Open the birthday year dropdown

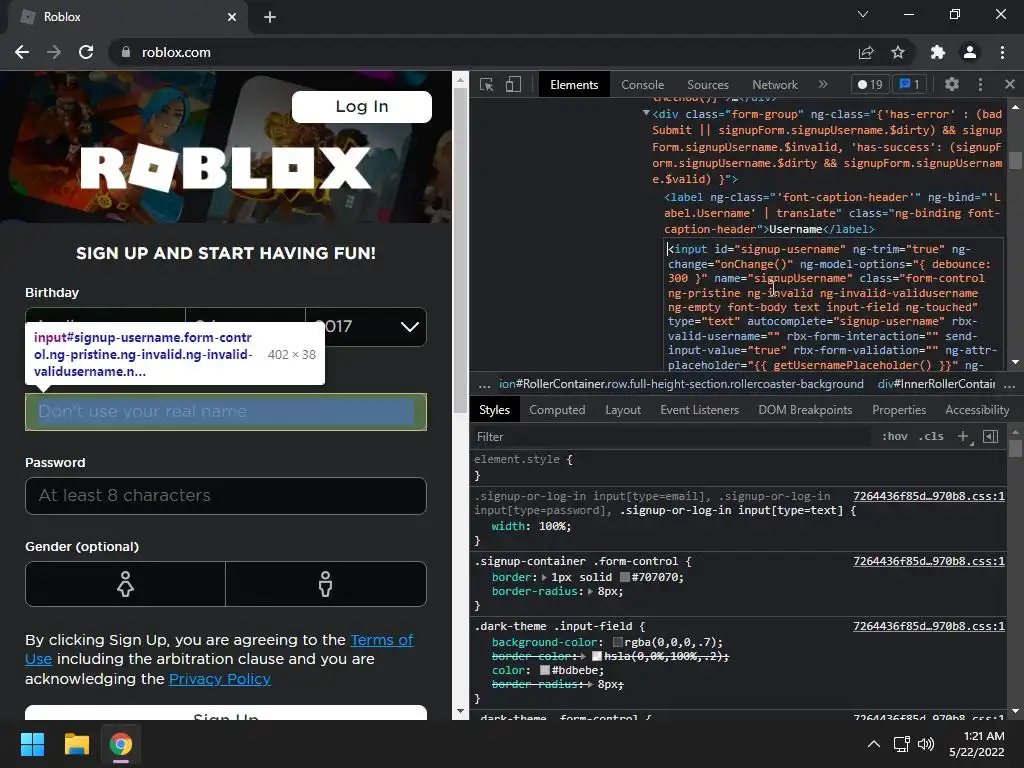366,327
